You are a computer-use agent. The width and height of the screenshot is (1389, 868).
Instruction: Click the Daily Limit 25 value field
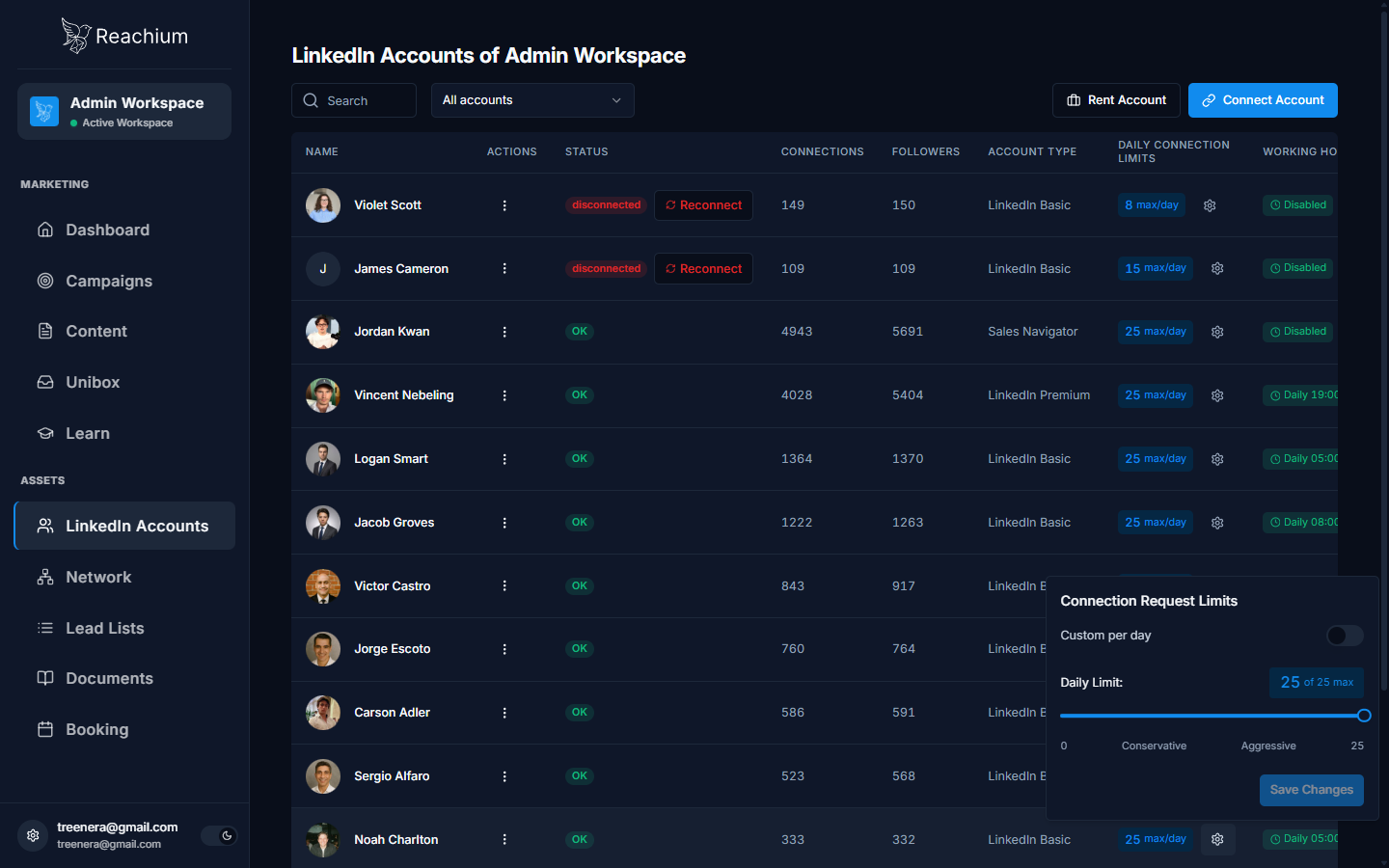pyautogui.click(x=1317, y=683)
